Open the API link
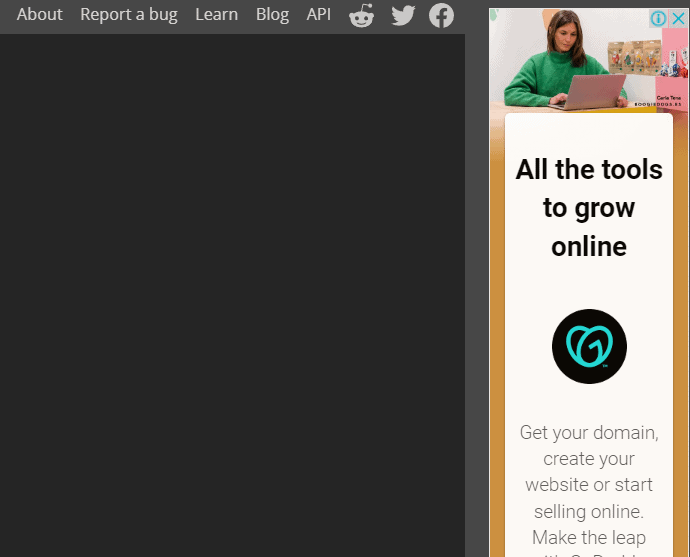The width and height of the screenshot is (690, 557). [319, 15]
